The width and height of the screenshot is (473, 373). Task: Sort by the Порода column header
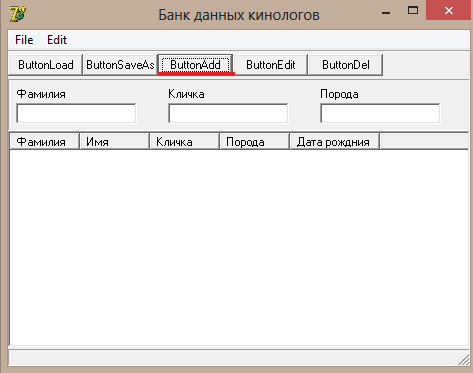click(254, 142)
